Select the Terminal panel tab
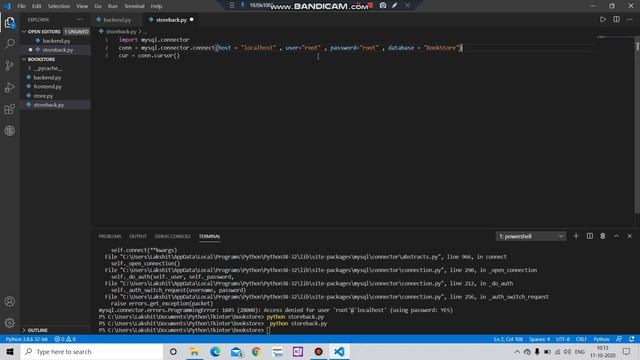Viewport: 640px width, 360px height. click(209, 236)
